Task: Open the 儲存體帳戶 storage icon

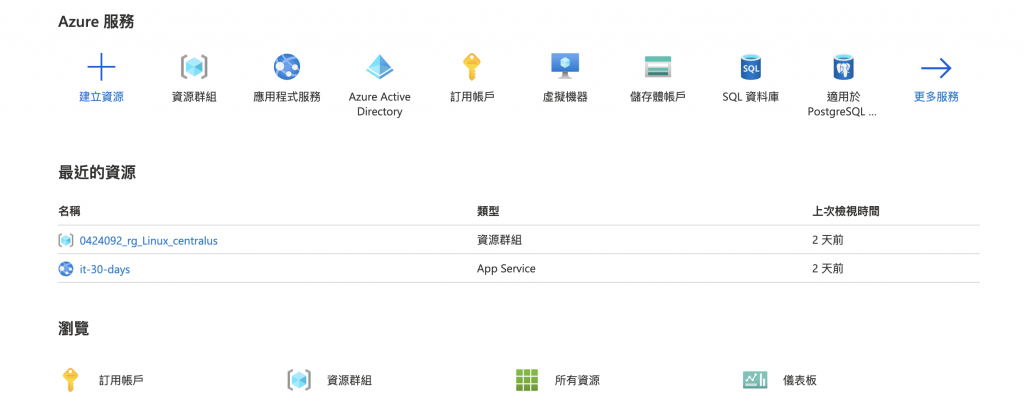Action: coord(658,67)
